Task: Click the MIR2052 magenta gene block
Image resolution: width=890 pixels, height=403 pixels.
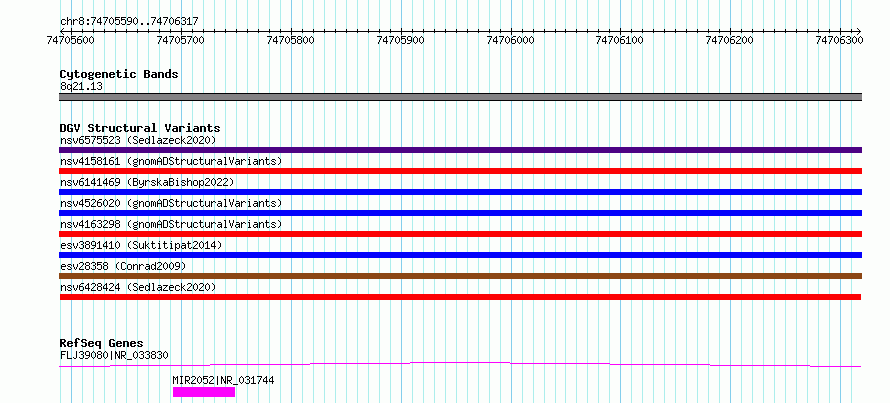Action: tap(204, 392)
